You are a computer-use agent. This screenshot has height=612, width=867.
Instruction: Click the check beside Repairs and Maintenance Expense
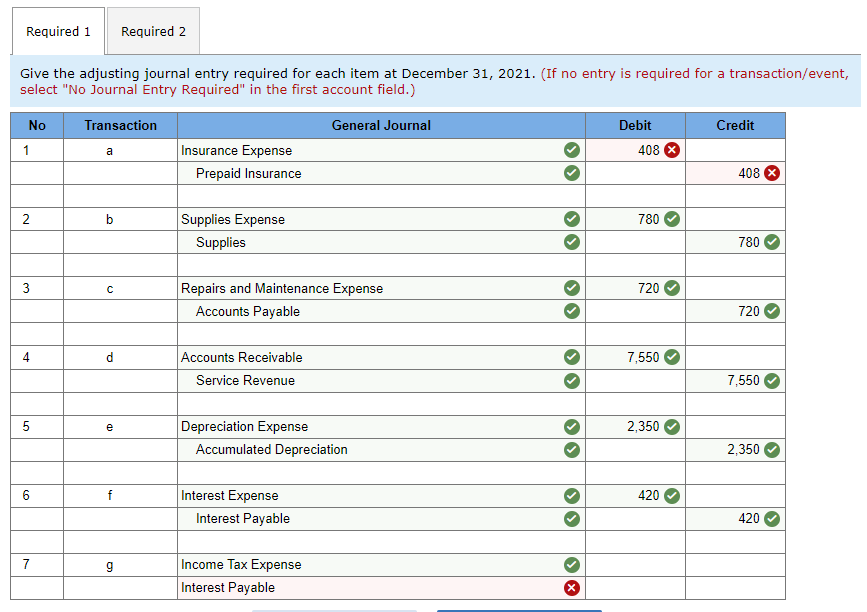click(x=572, y=288)
